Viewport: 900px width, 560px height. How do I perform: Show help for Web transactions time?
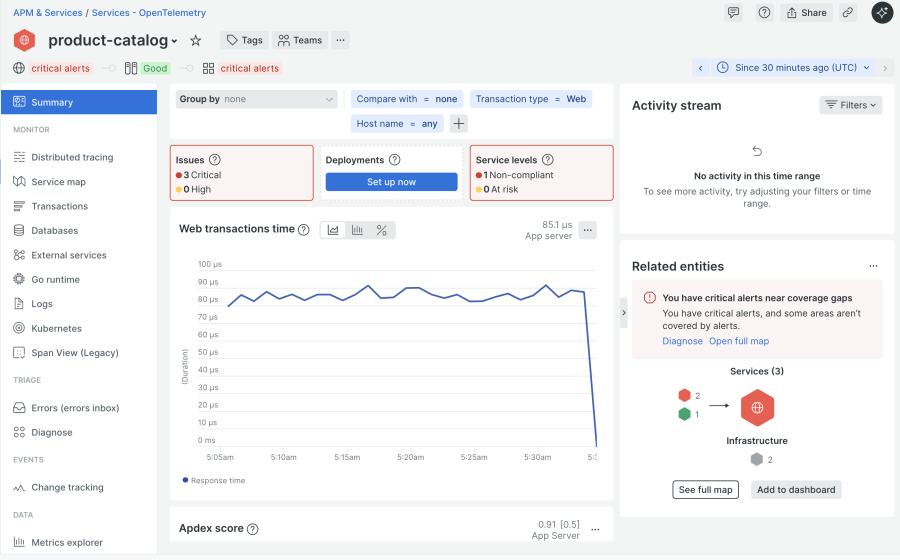tap(304, 230)
